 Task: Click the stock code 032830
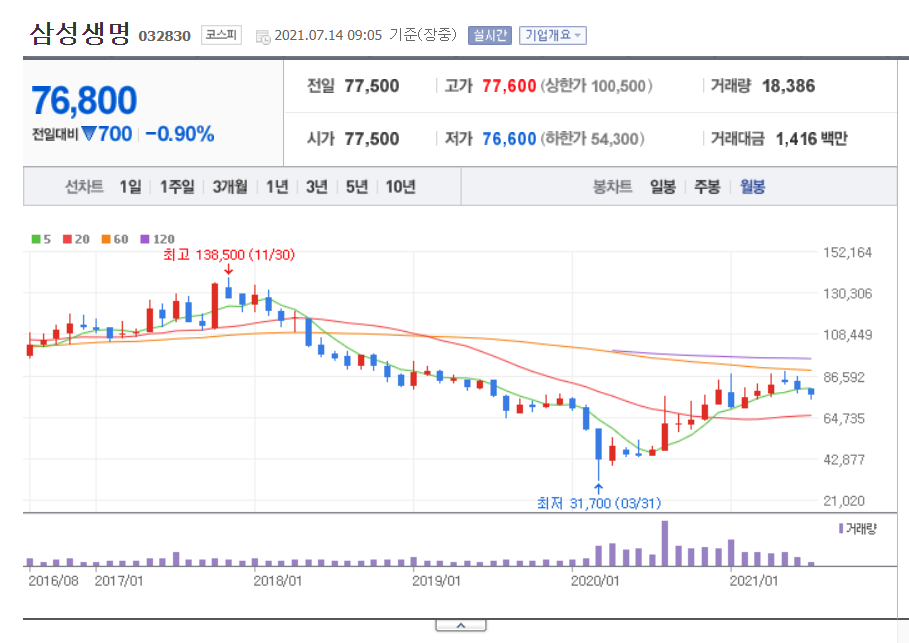pos(165,36)
